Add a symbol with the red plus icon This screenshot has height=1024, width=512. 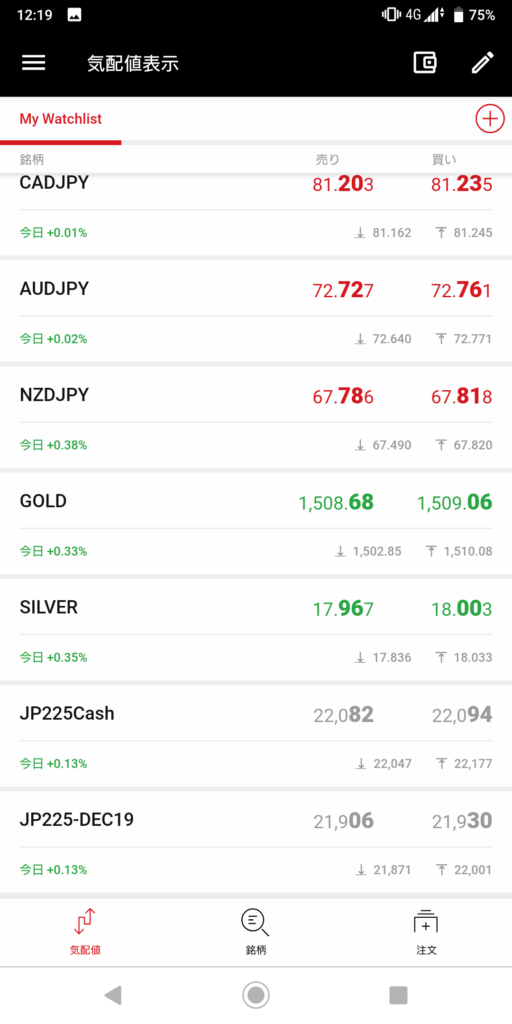pos(489,119)
